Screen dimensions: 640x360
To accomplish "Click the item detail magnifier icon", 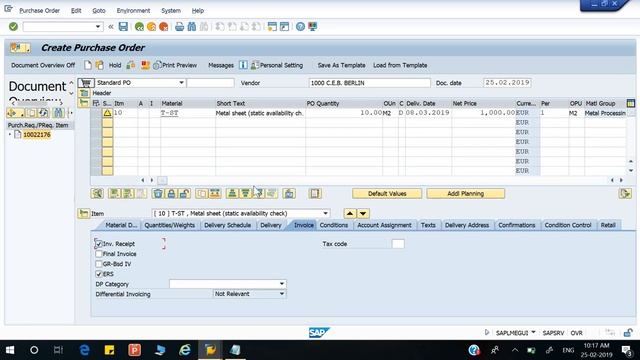I will pos(97,193).
